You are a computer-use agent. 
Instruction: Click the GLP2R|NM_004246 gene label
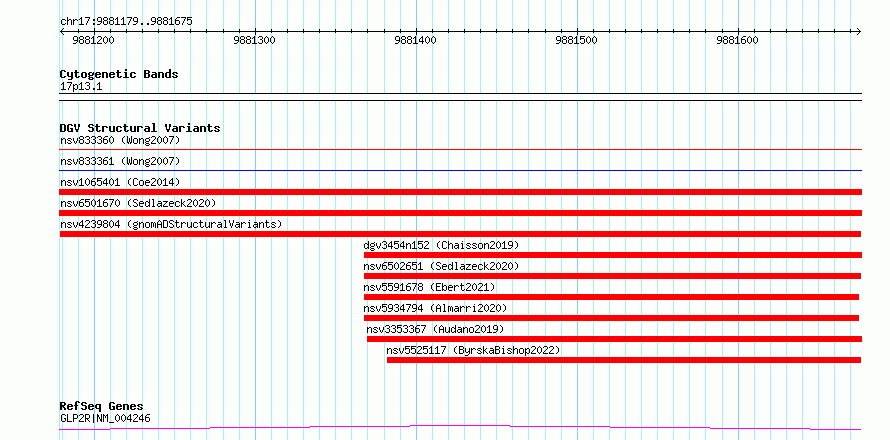pyautogui.click(x=105, y=419)
